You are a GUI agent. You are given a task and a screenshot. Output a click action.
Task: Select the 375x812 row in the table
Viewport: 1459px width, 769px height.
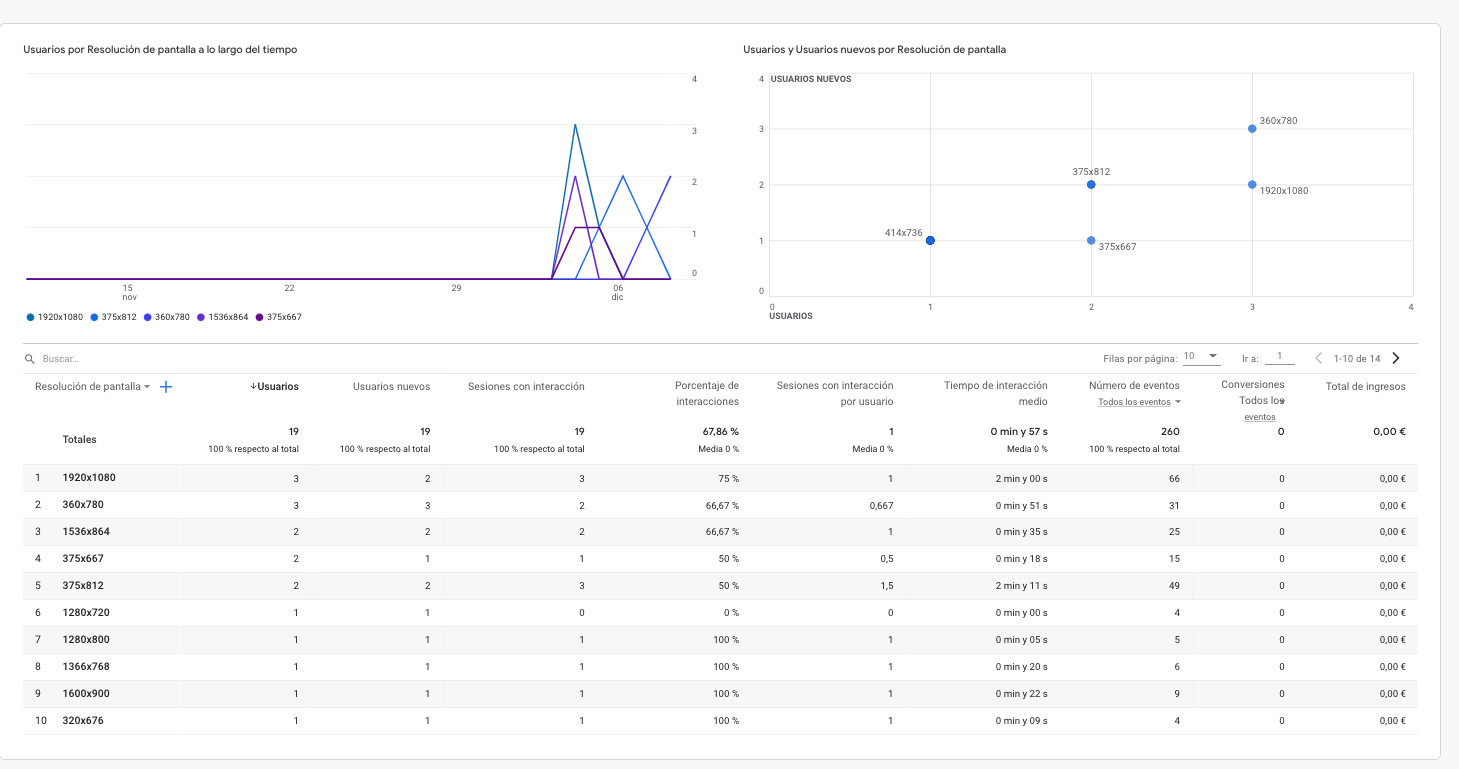[720, 586]
